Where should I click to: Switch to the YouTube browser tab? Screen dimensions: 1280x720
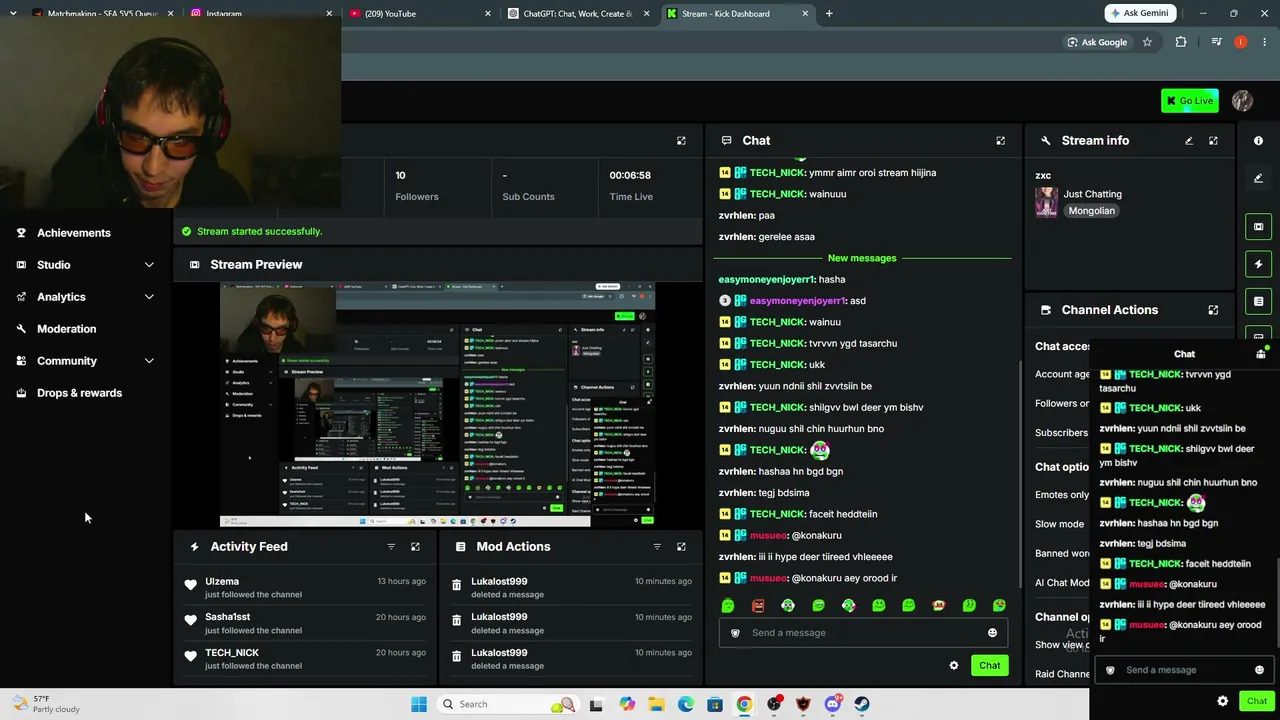(420, 14)
